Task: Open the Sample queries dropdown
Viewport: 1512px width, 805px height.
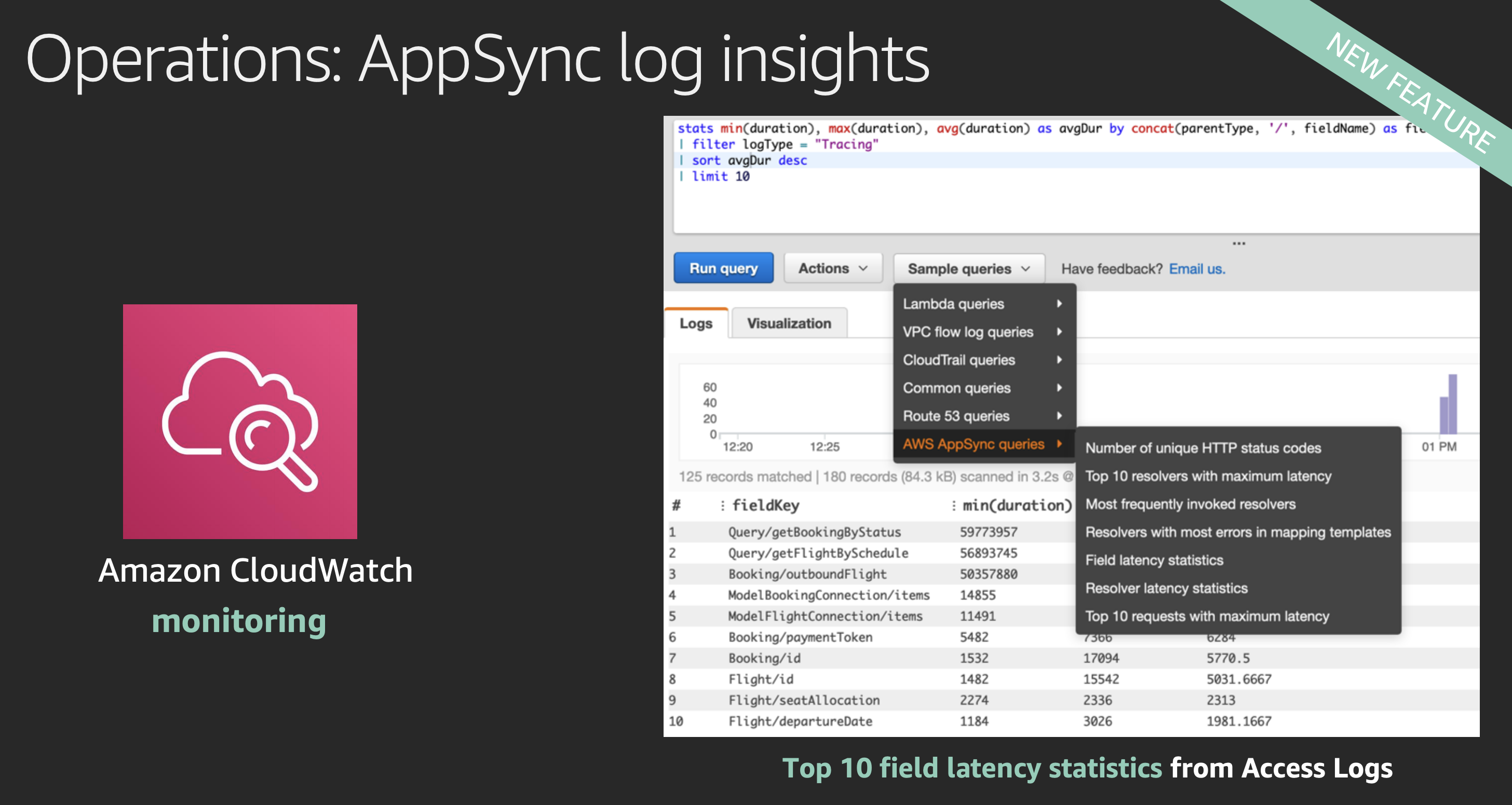Action: 968,269
